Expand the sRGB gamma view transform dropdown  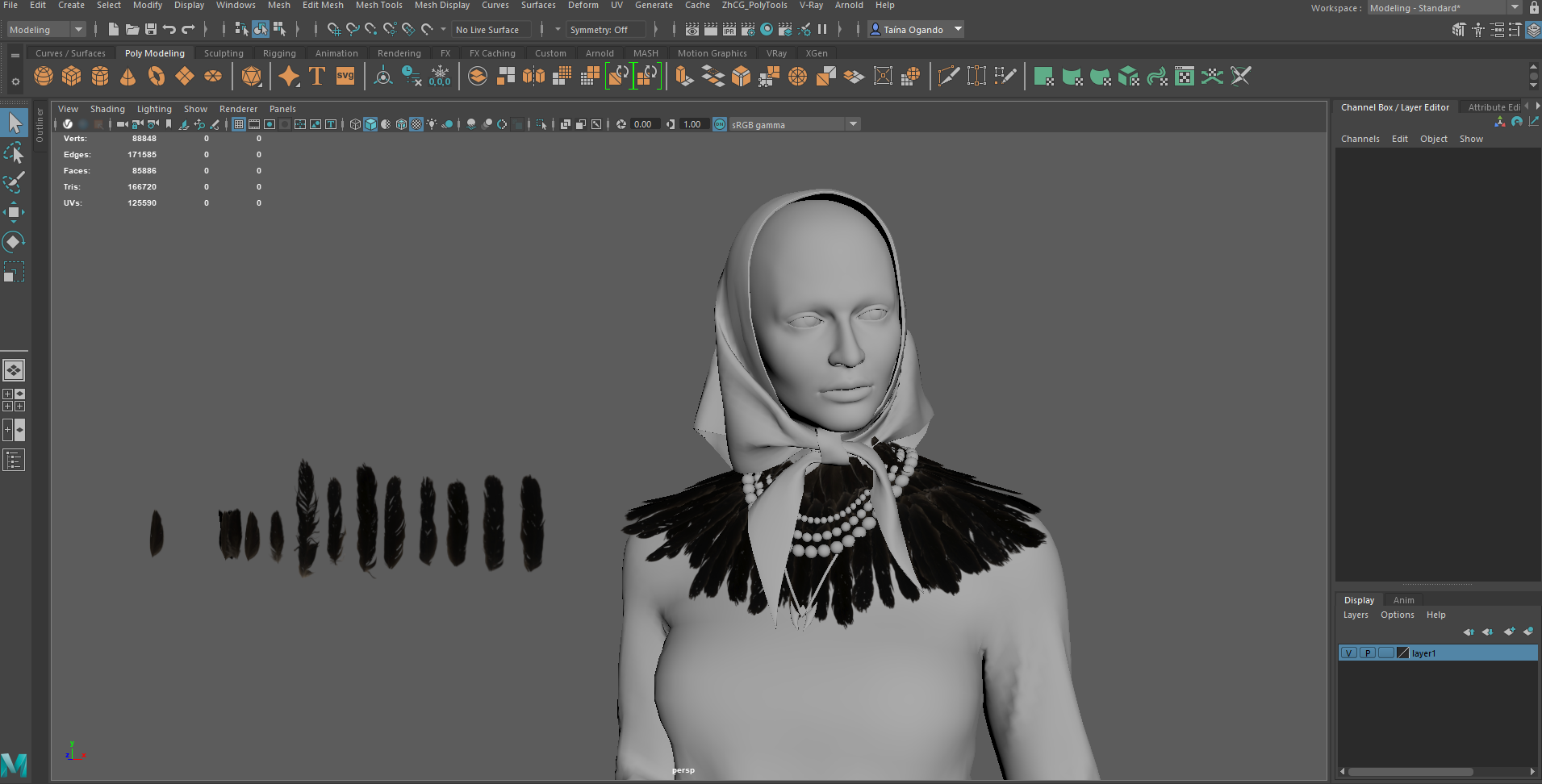tap(853, 124)
